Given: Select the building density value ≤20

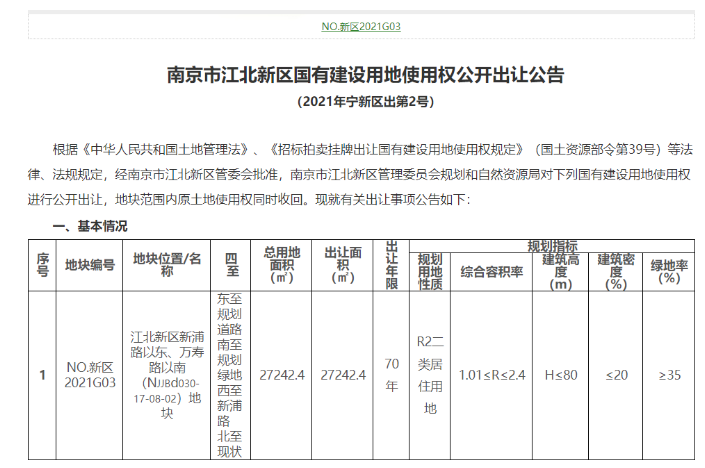Looking at the screenshot, I should pos(616,375).
